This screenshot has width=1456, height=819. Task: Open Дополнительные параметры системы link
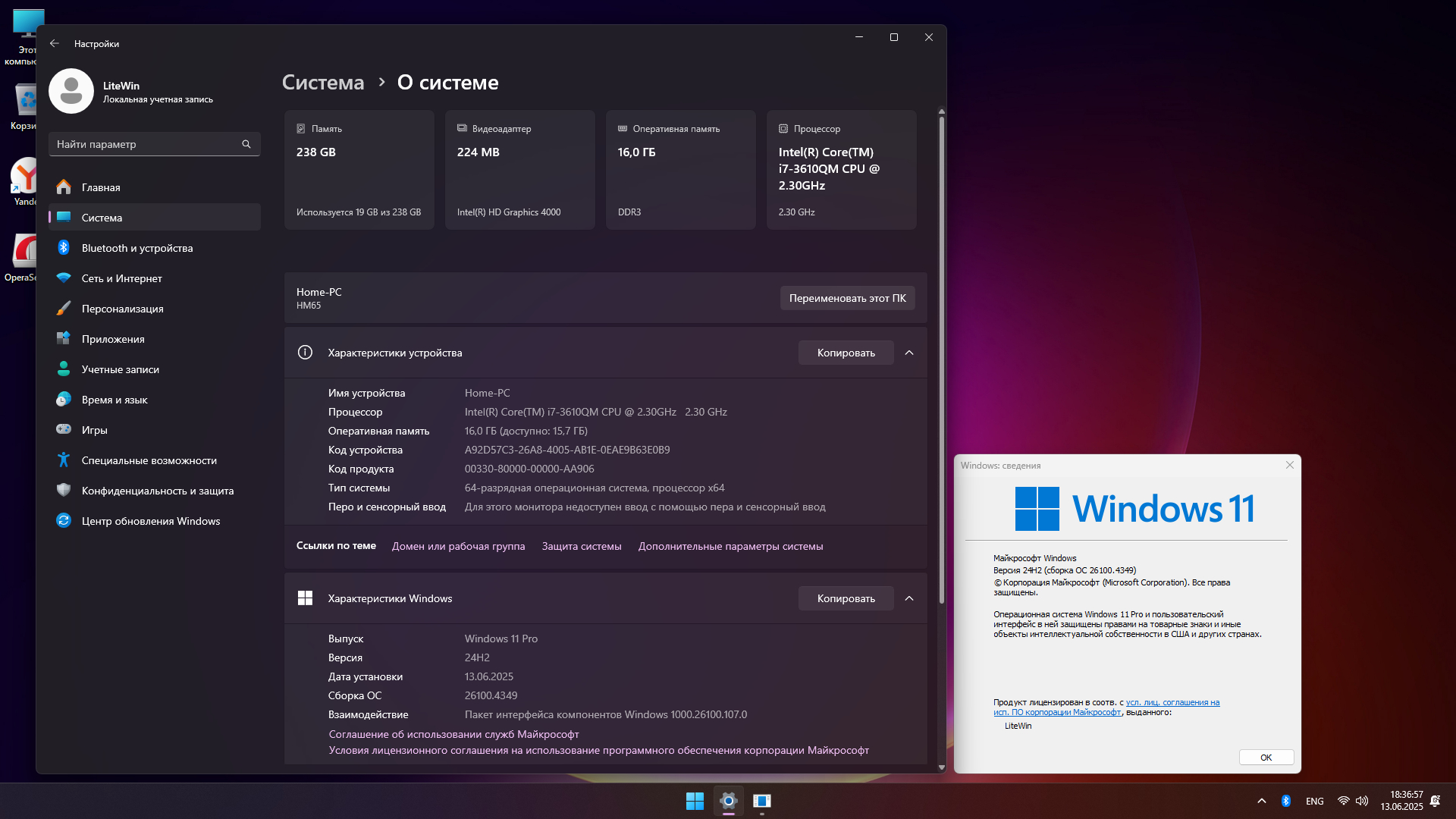pos(730,546)
